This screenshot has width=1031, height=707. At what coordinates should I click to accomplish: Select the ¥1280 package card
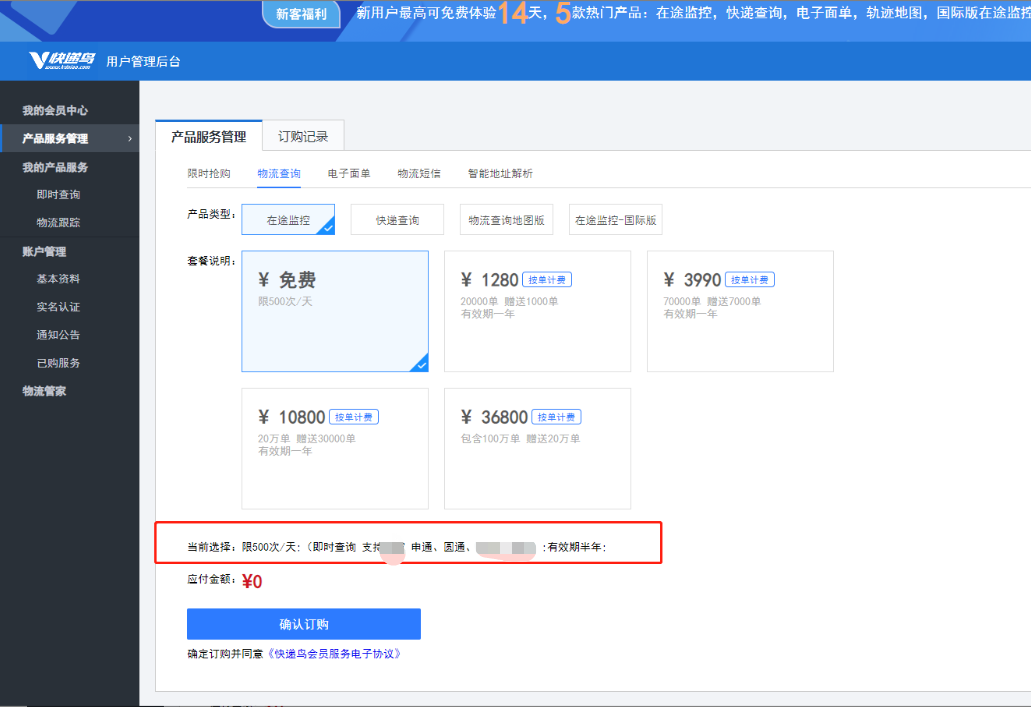tap(537, 311)
